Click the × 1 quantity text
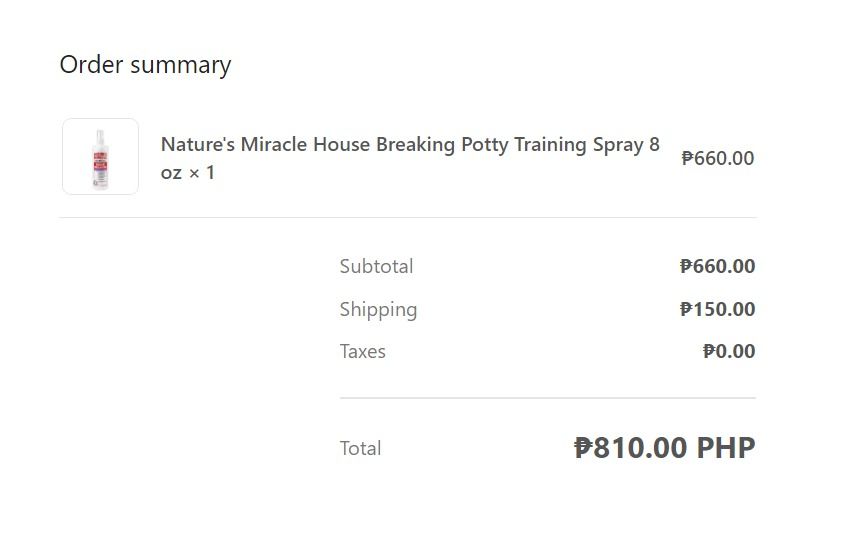This screenshot has width=853, height=559. pyautogui.click(x=201, y=173)
